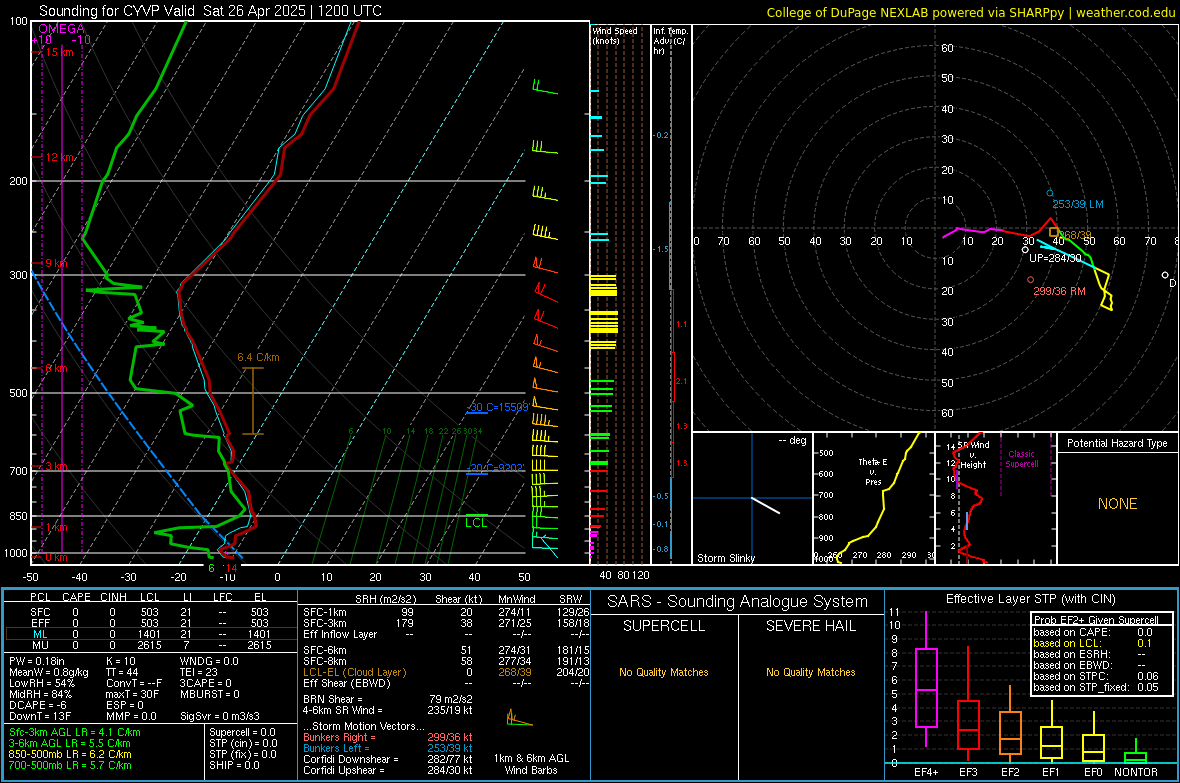1180x783 pixels.
Task: Click the 'DCAPE = -6' value
Action: pyautogui.click(x=38, y=705)
